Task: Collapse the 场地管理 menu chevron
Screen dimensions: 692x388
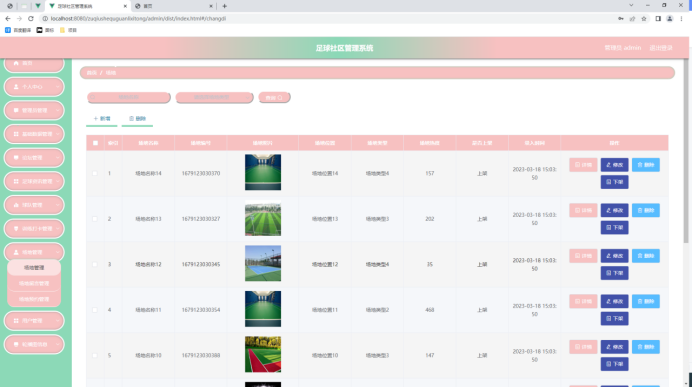Action: 58,252
